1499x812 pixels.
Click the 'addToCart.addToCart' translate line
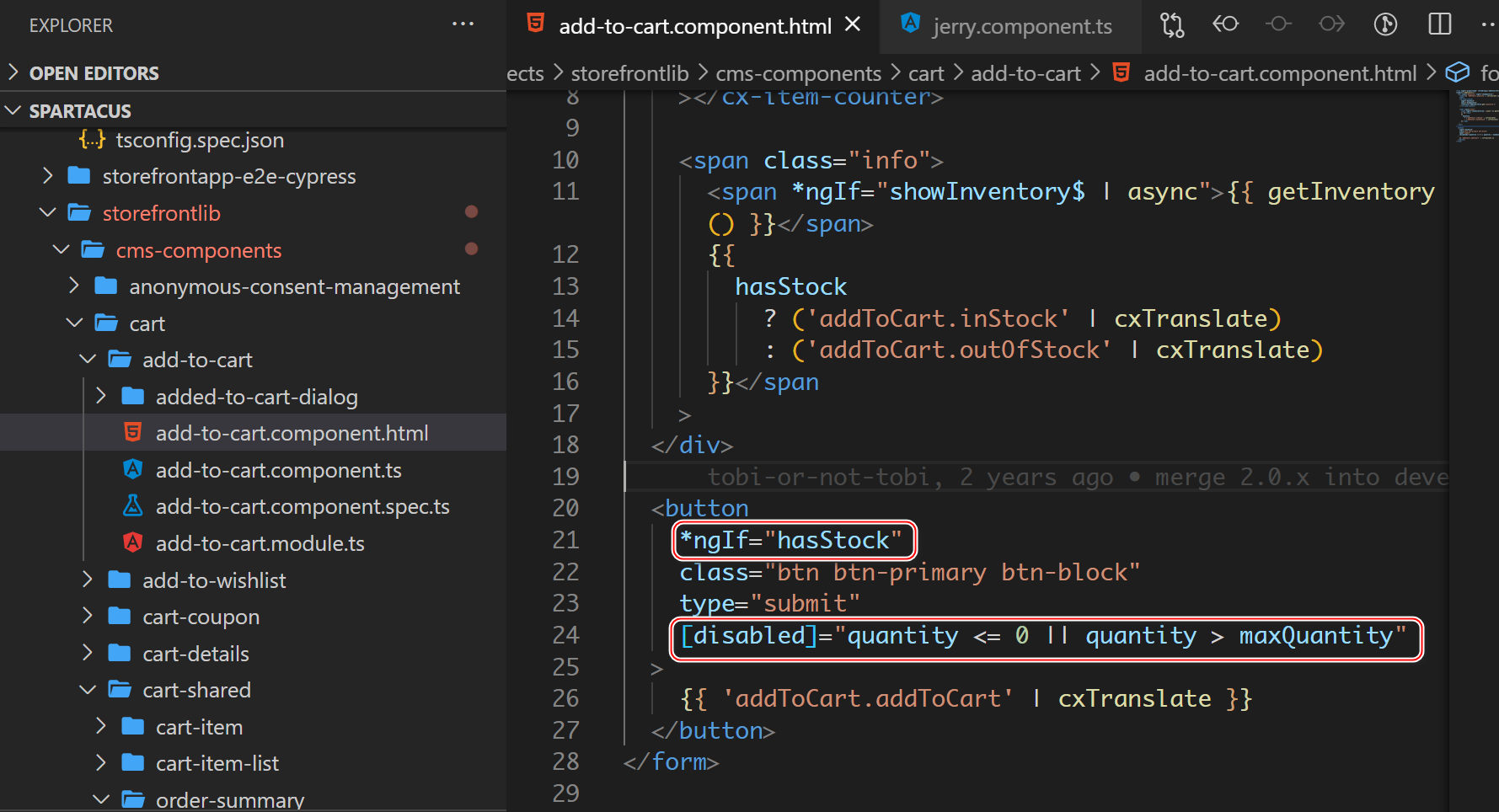(966, 698)
